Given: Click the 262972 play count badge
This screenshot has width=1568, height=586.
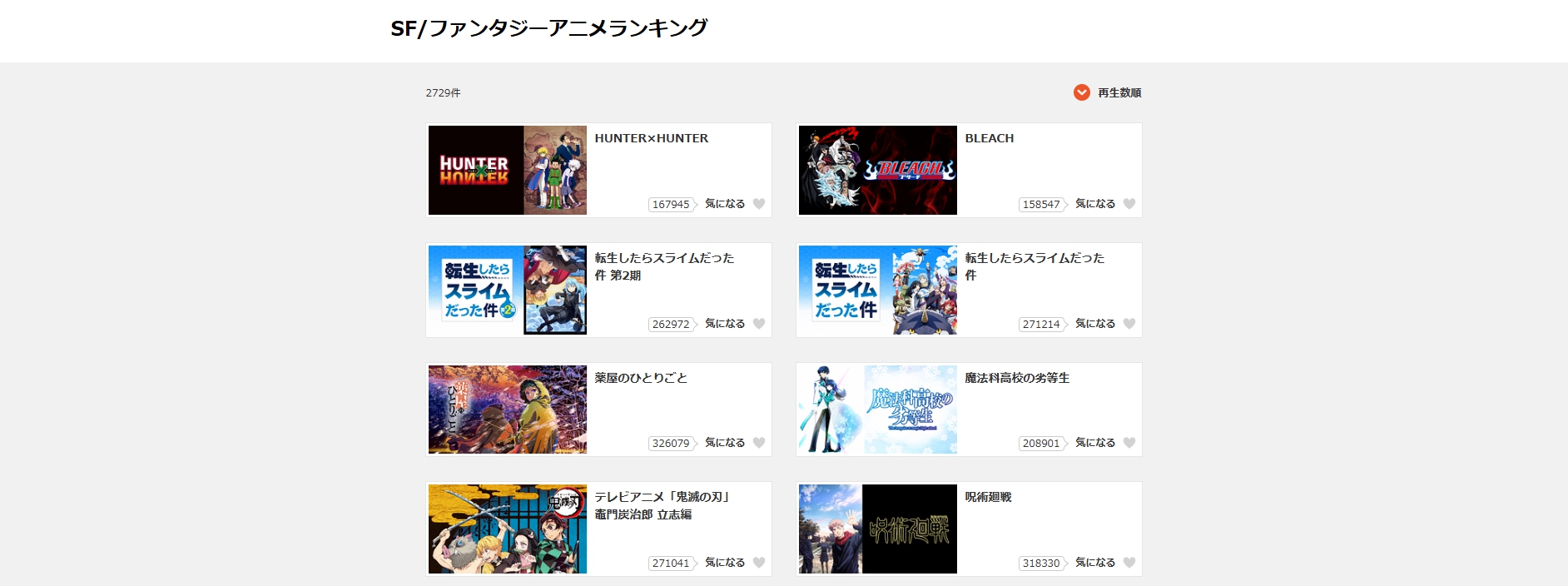Looking at the screenshot, I should click(672, 325).
